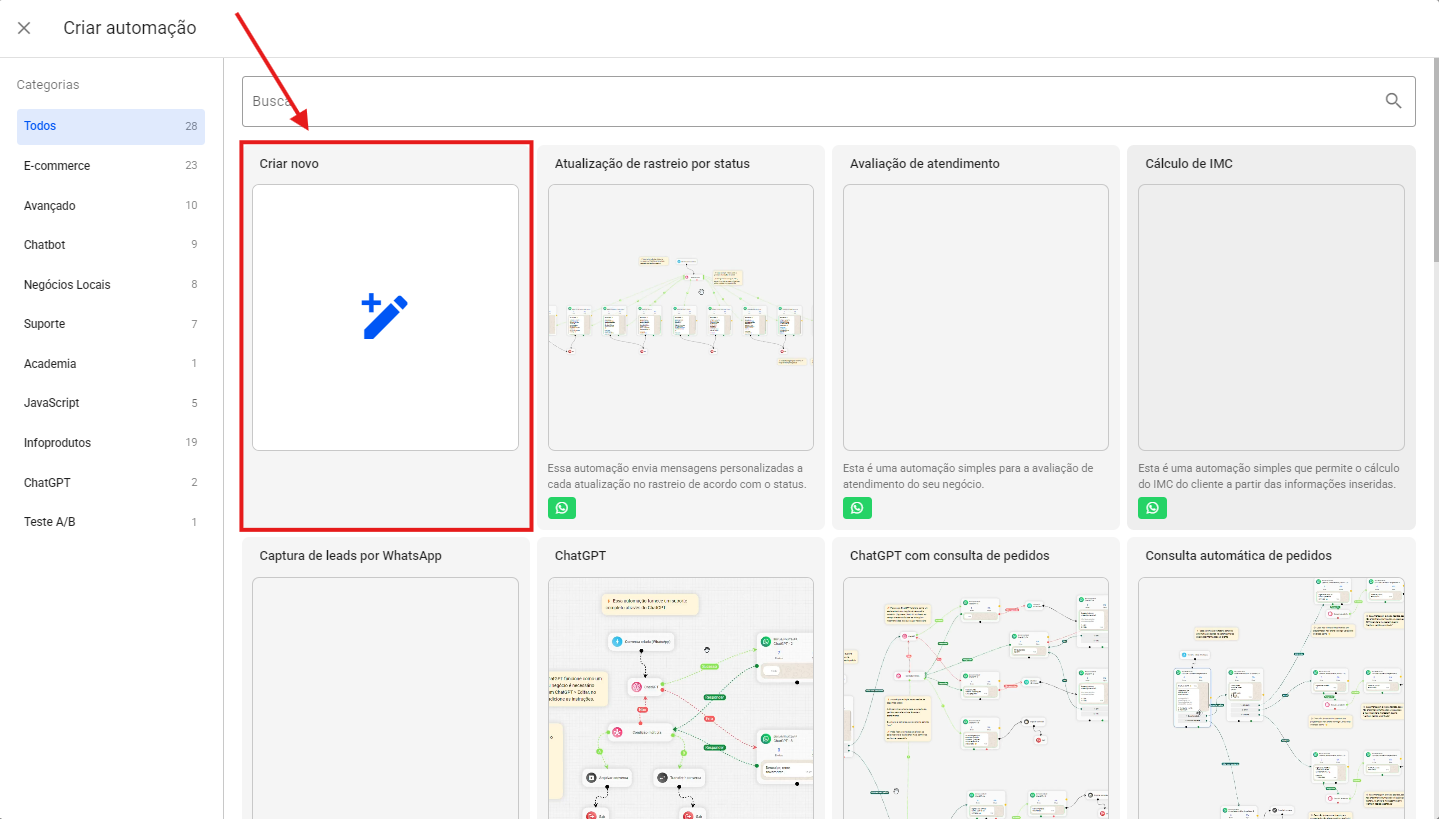Close the Criar automação dialog
Screen dimensions: 1439x819
pos(24,28)
